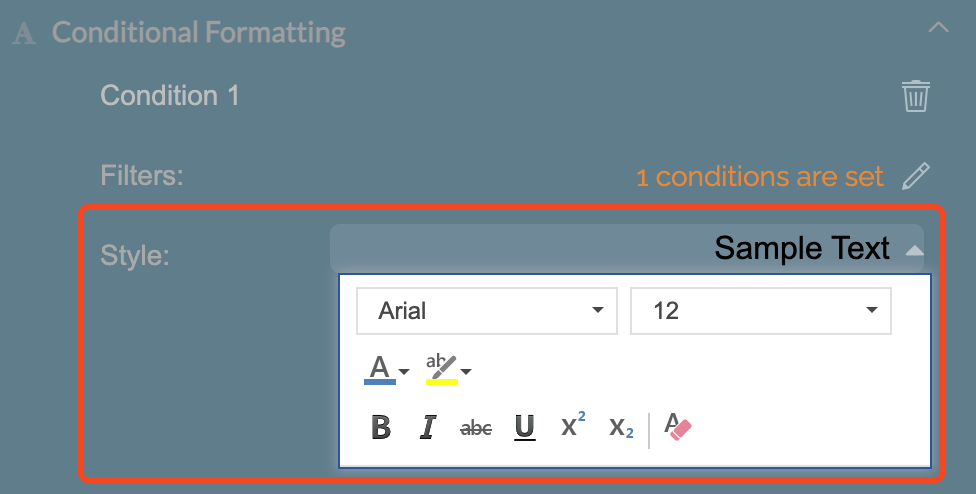Screen dimensions: 976x494
Task: Collapse the Conditional Formatting section
Action: (938, 29)
